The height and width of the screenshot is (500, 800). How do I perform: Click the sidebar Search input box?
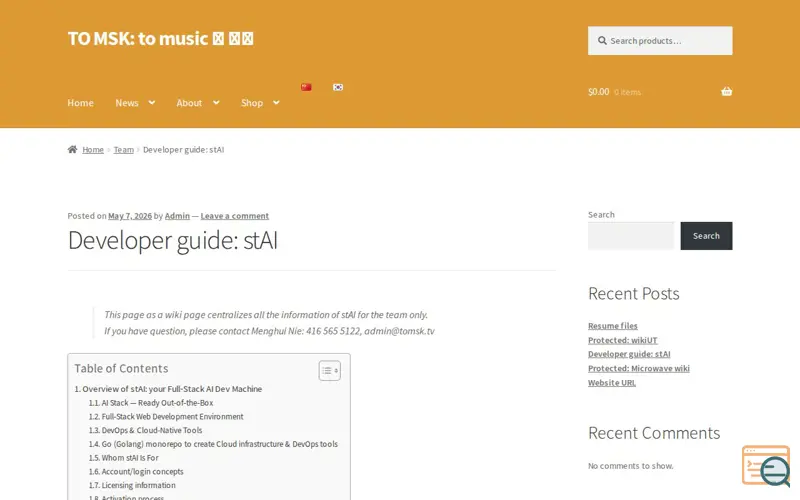pyautogui.click(x=631, y=236)
